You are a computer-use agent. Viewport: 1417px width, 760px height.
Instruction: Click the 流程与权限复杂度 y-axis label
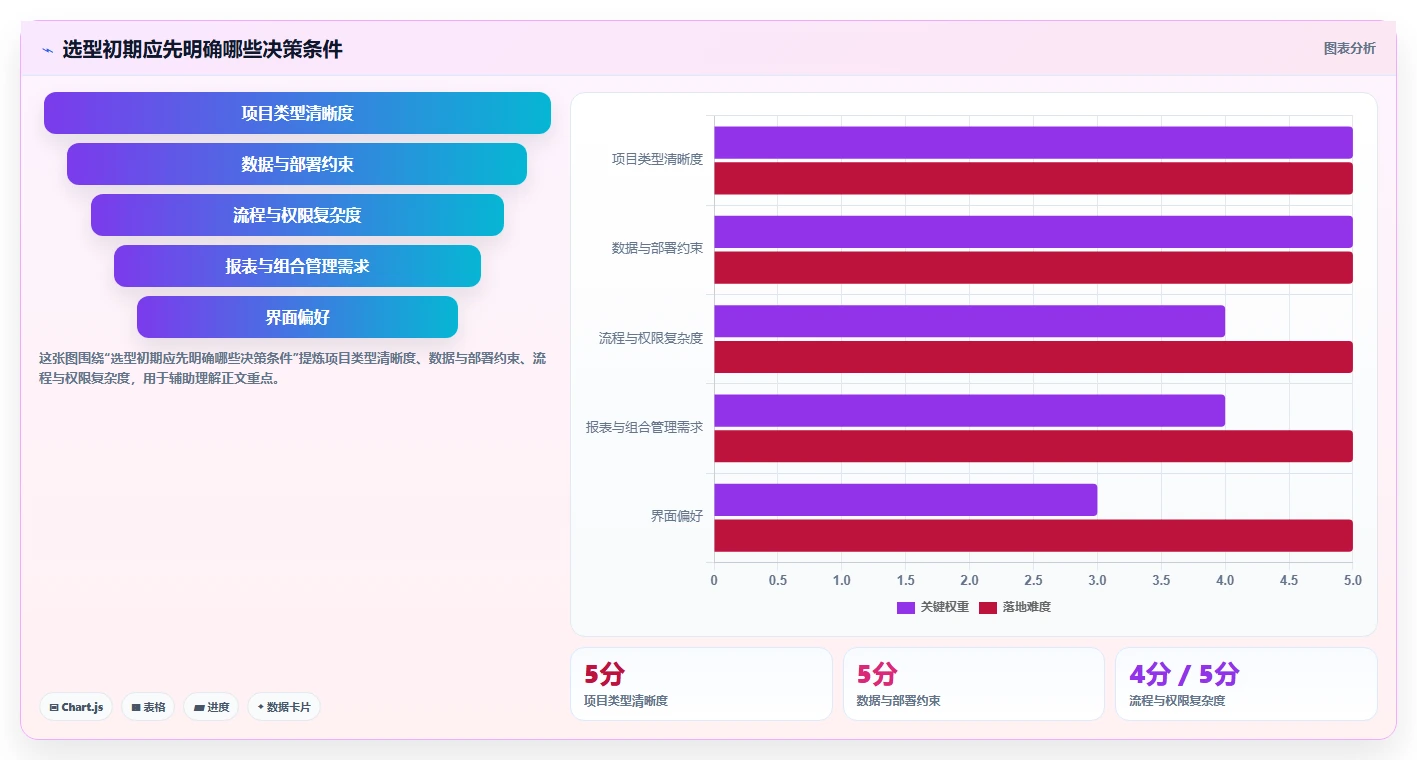click(651, 338)
